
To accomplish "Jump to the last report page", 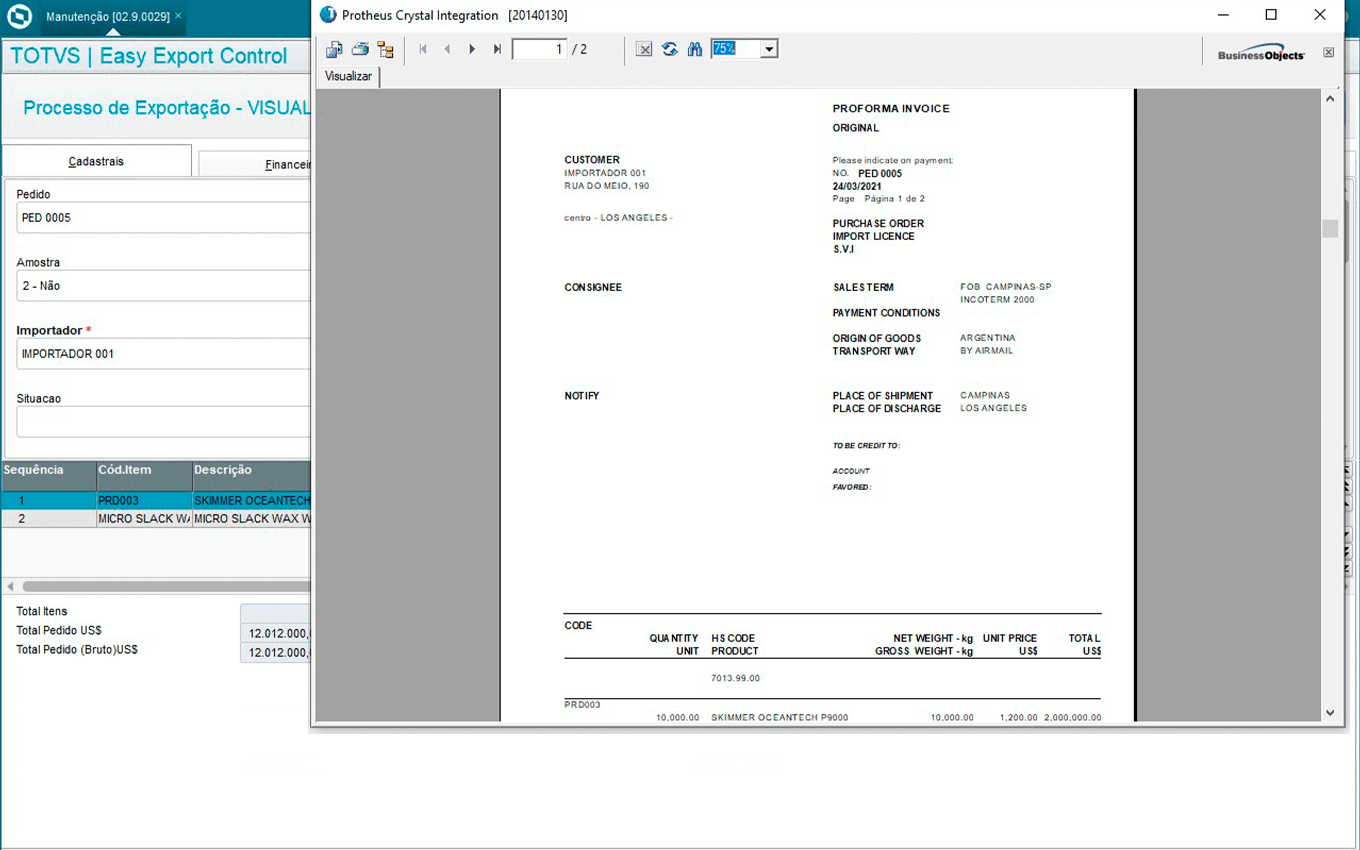I will tap(497, 49).
